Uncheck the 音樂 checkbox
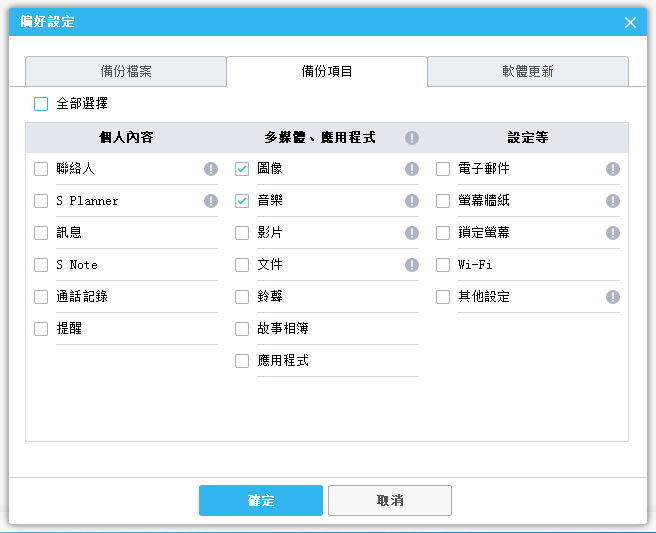The width and height of the screenshot is (656, 533). tap(242, 201)
